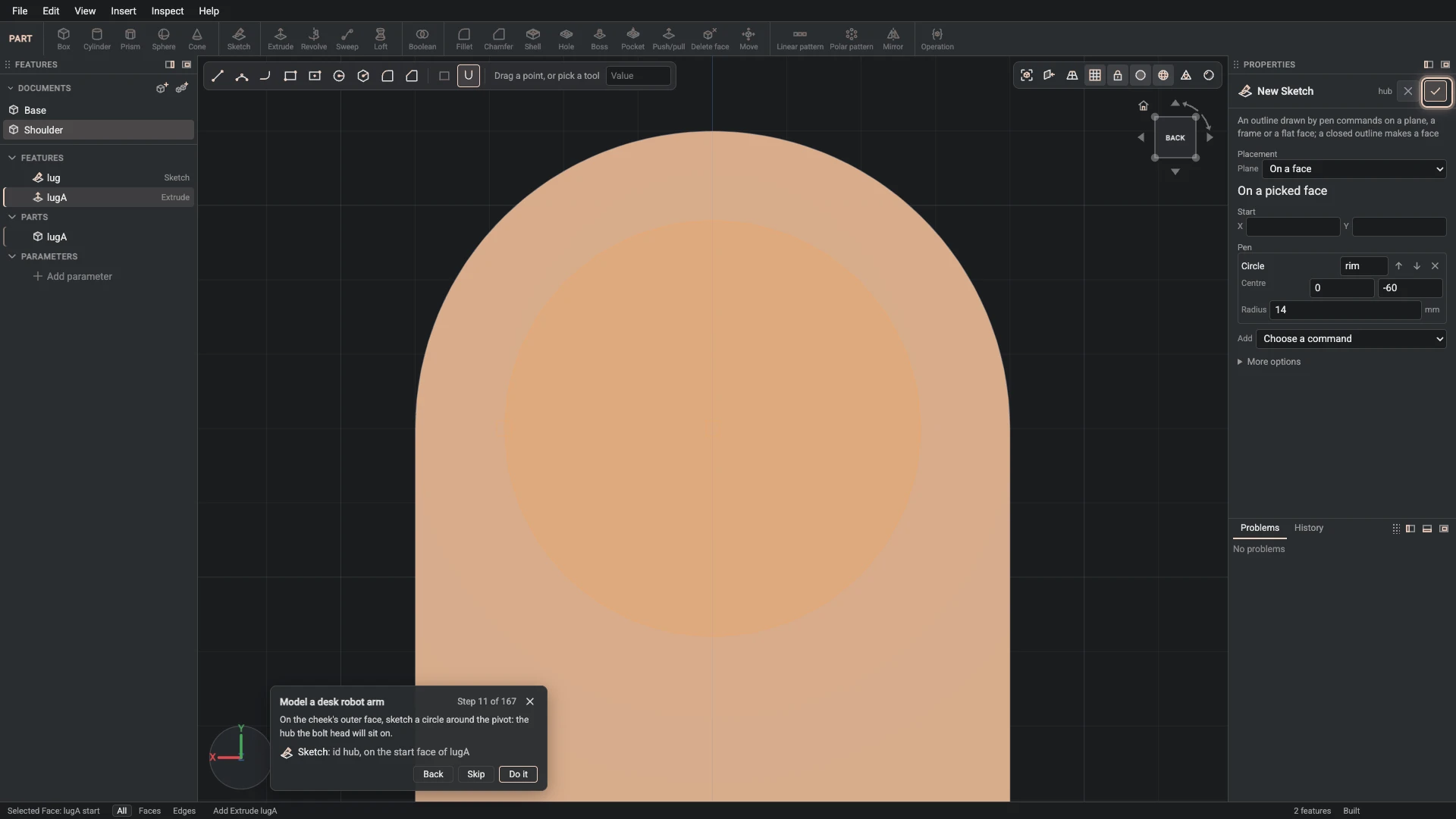Collapse the PARTS section
Image resolution: width=1456 pixels, height=819 pixels.
tap(11, 217)
